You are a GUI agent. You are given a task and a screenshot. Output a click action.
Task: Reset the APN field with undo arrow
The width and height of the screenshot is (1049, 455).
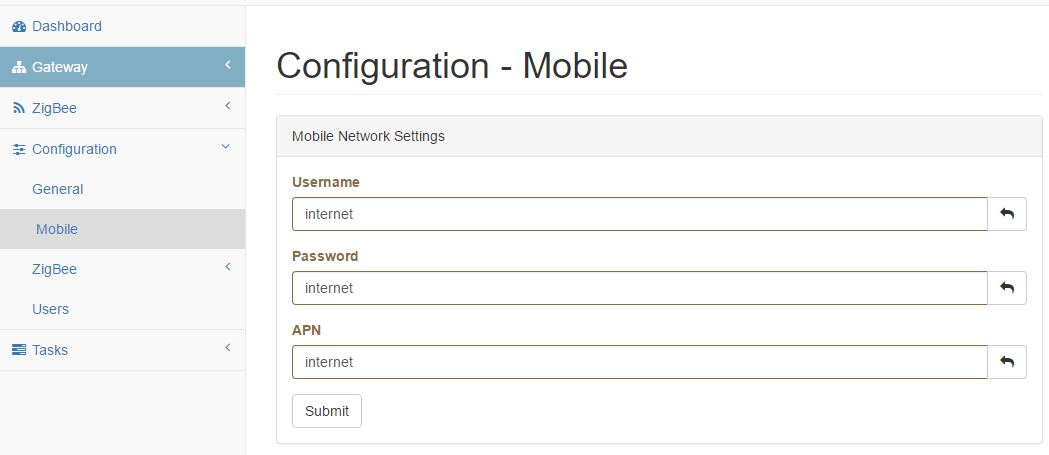click(1007, 362)
